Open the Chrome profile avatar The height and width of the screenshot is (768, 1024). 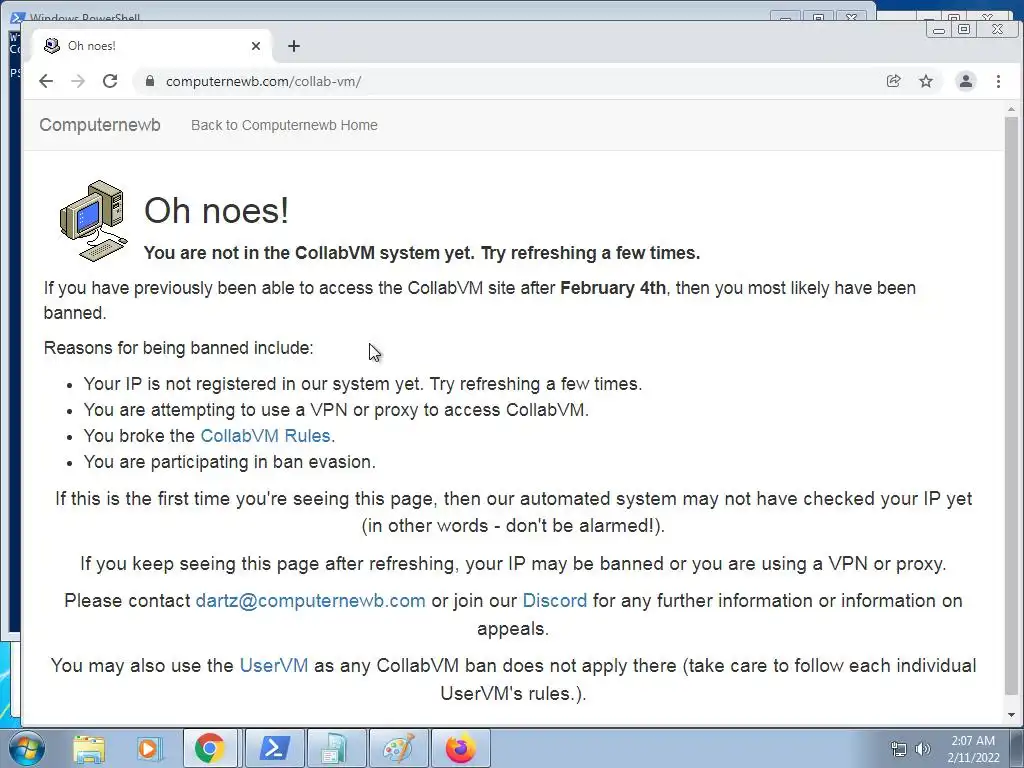pos(965,81)
